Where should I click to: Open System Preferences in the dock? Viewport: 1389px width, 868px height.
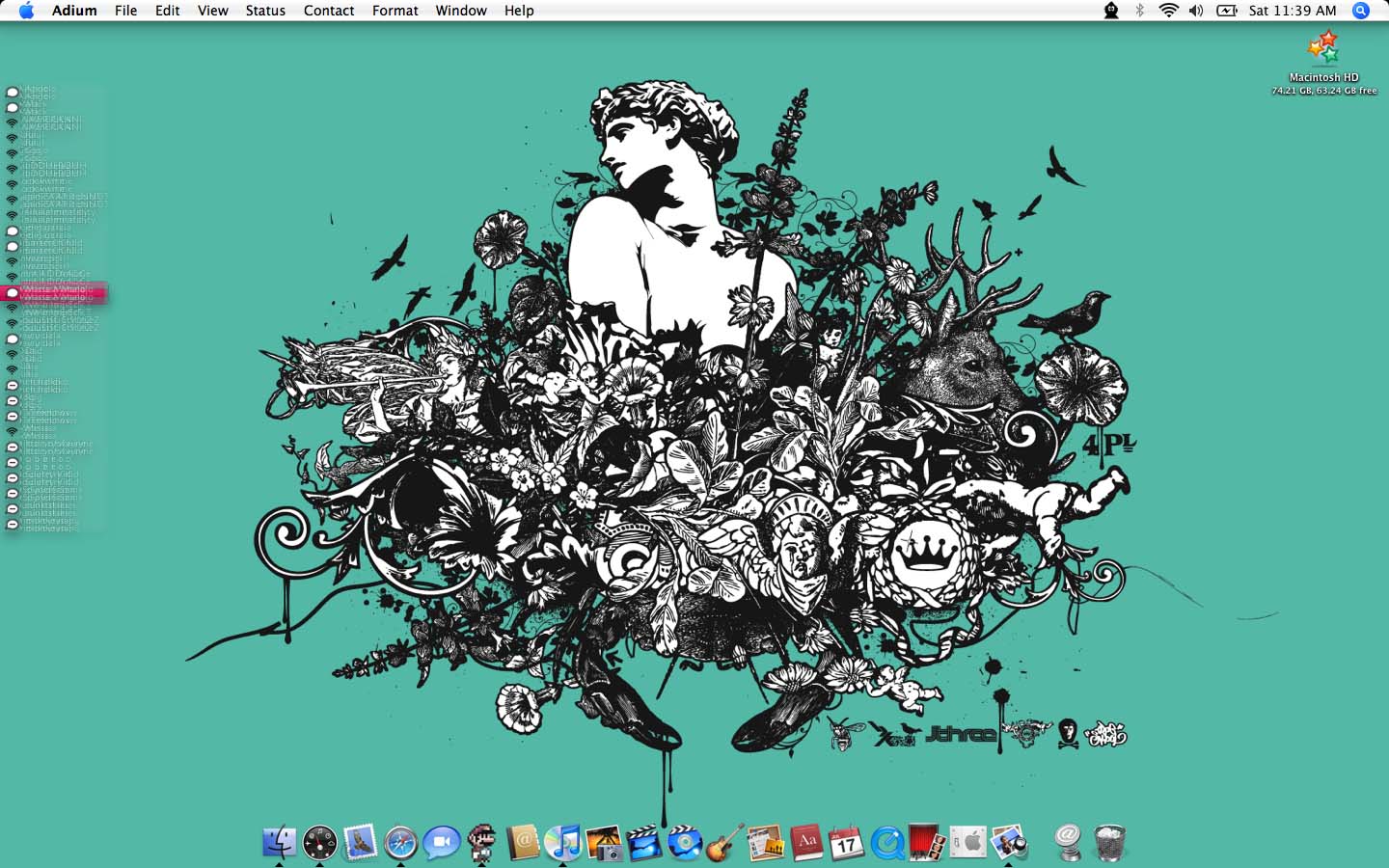point(968,842)
